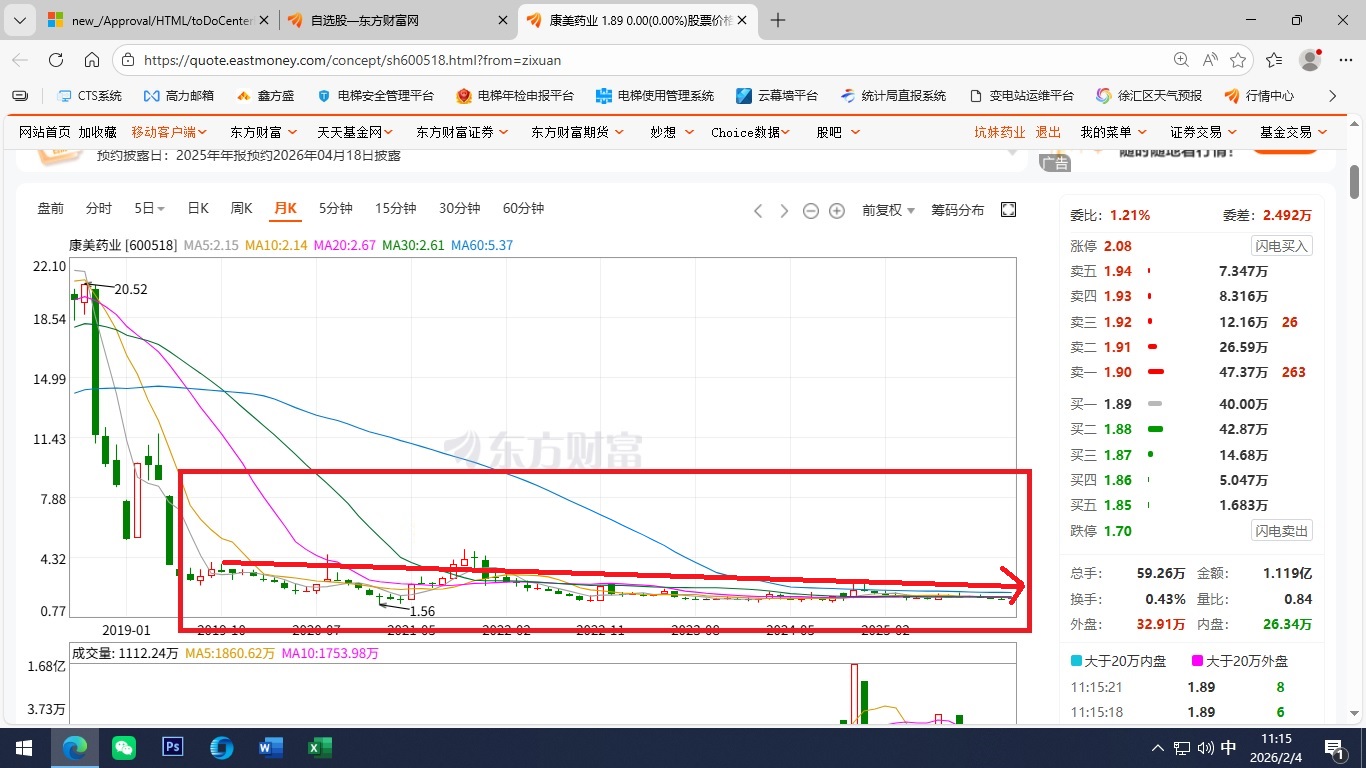Screen dimensions: 1366x768
Task: Expand the 我的菜单 dropdown
Action: 1112,132
